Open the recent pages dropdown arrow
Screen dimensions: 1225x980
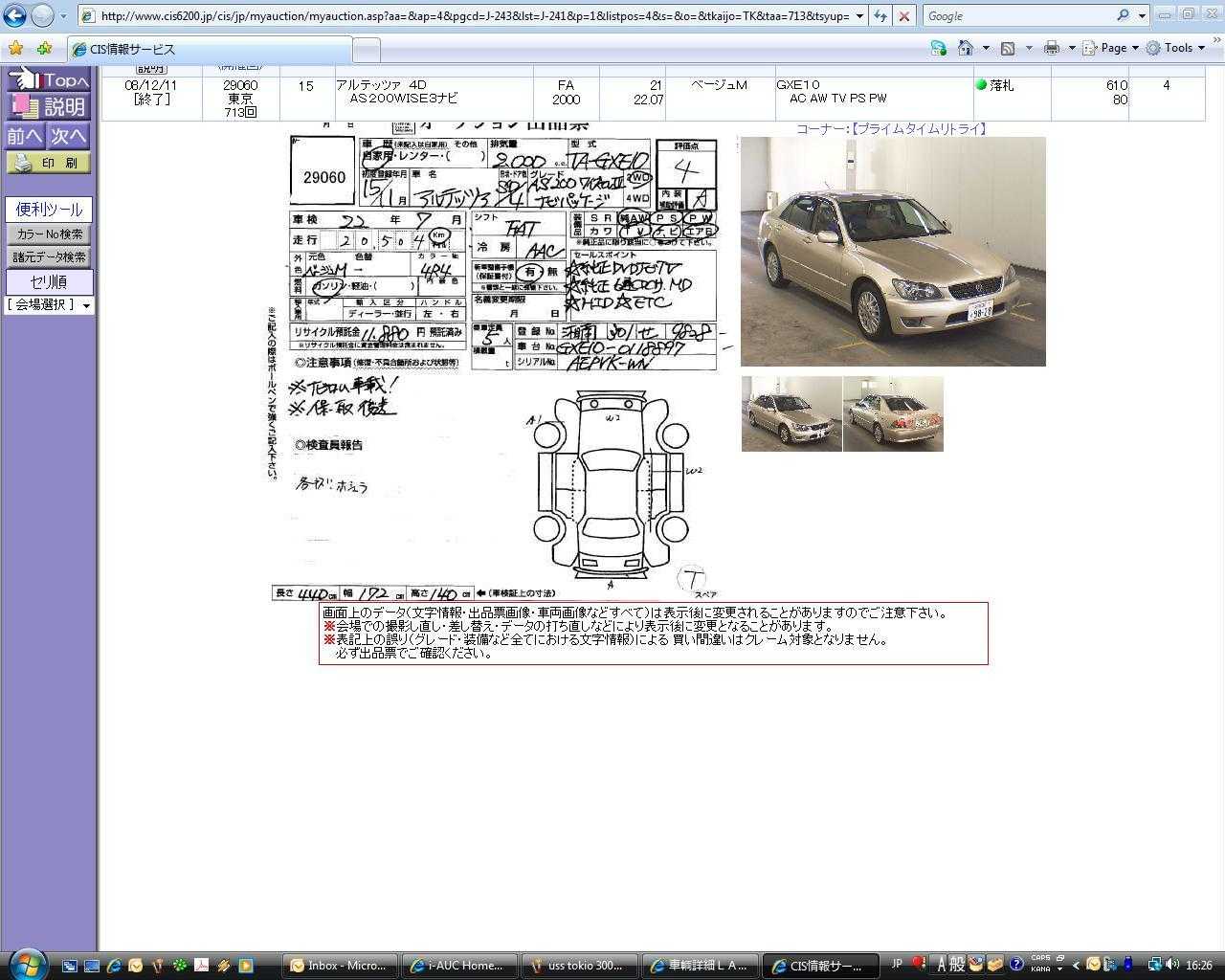pyautogui.click(x=64, y=16)
